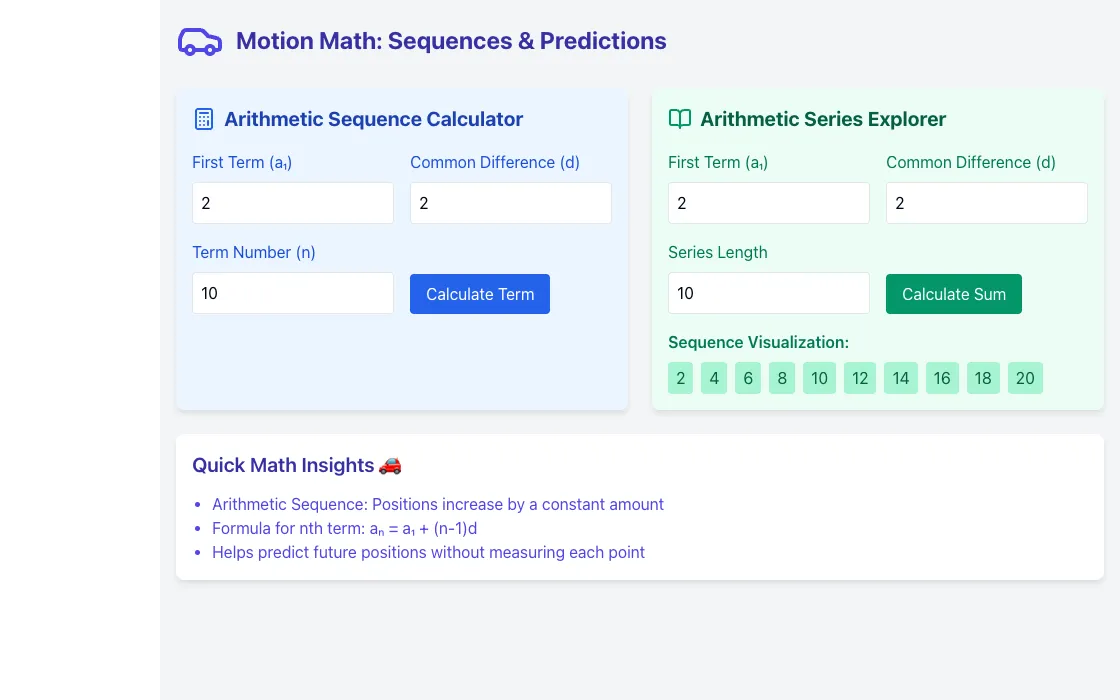Click sequence chip showing 20
The image size is (1120, 700).
point(1025,379)
